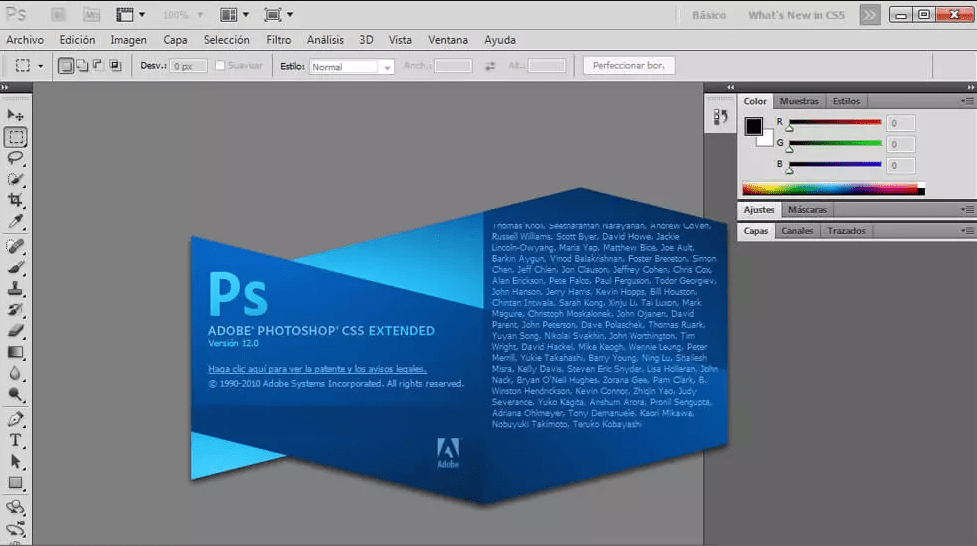Viewport: 977px width, 546px height.
Task: Open the Archivo menu
Action: pos(25,40)
